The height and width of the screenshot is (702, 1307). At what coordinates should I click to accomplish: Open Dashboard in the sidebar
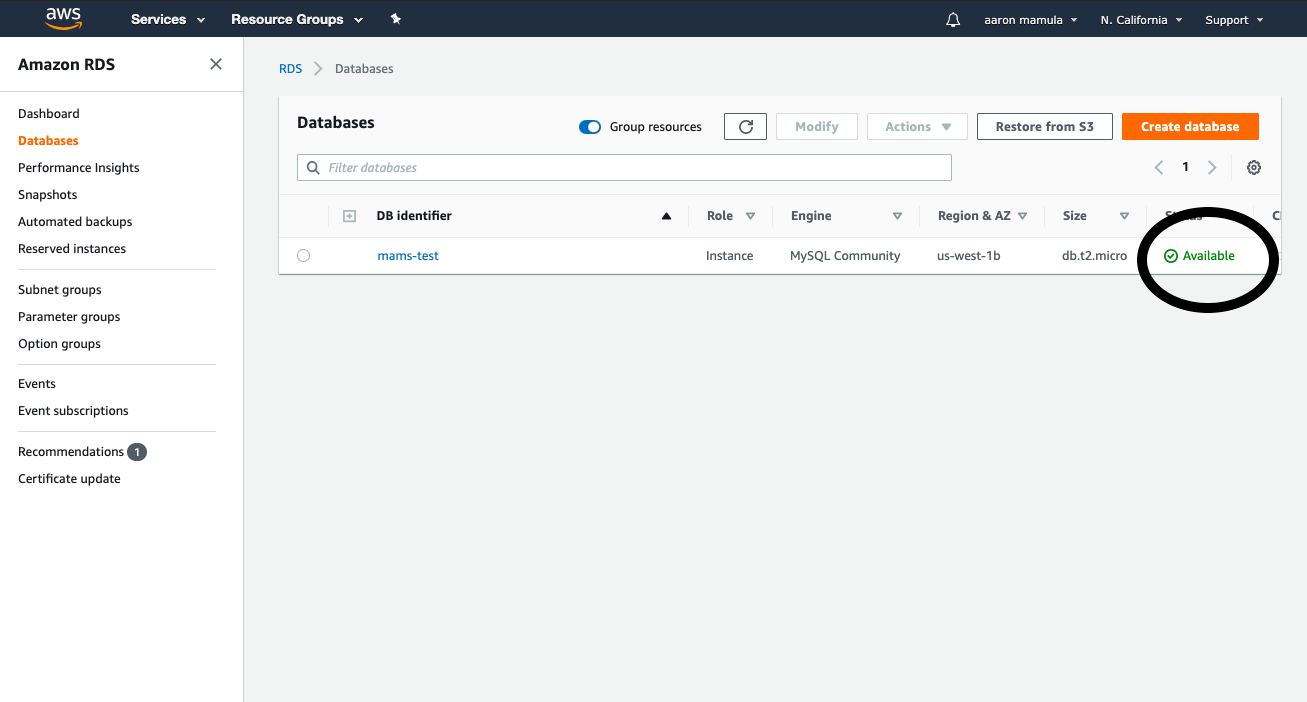click(49, 114)
